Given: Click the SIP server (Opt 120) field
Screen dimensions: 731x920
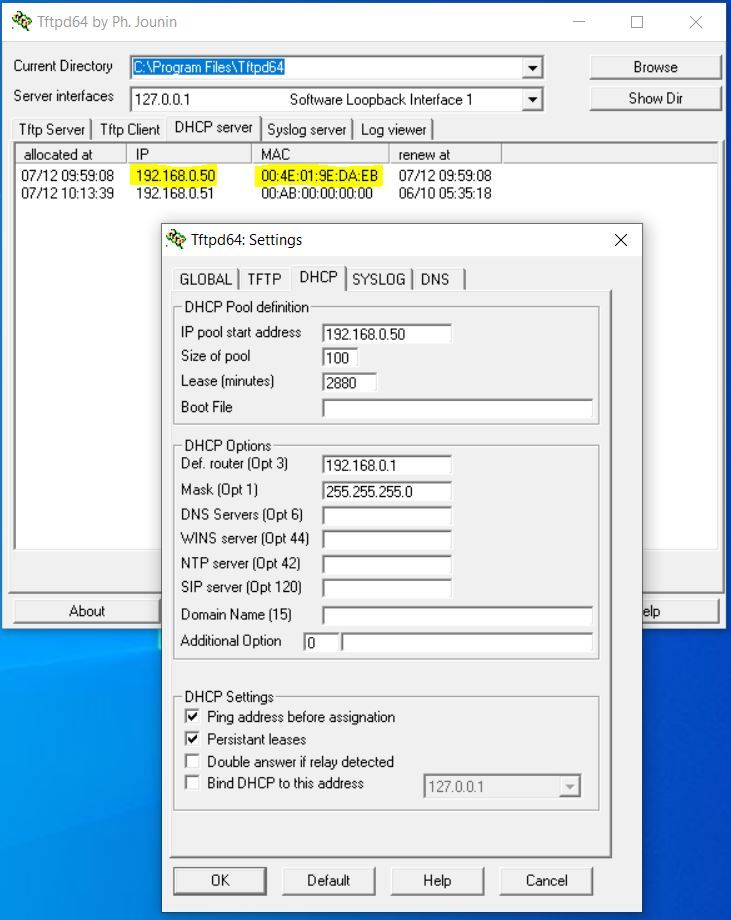Looking at the screenshot, I should point(387,588).
